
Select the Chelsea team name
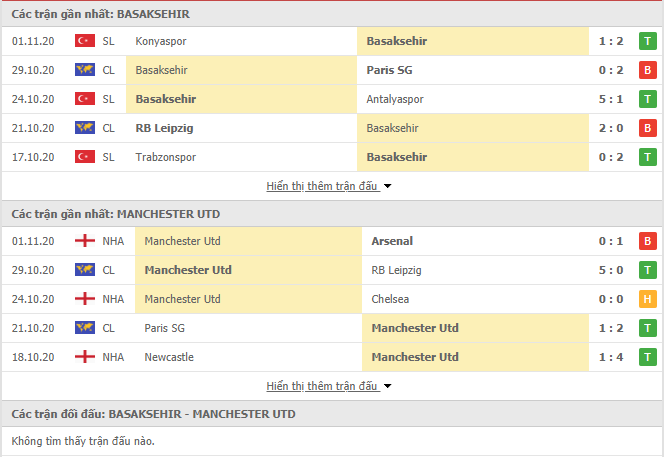(390, 299)
